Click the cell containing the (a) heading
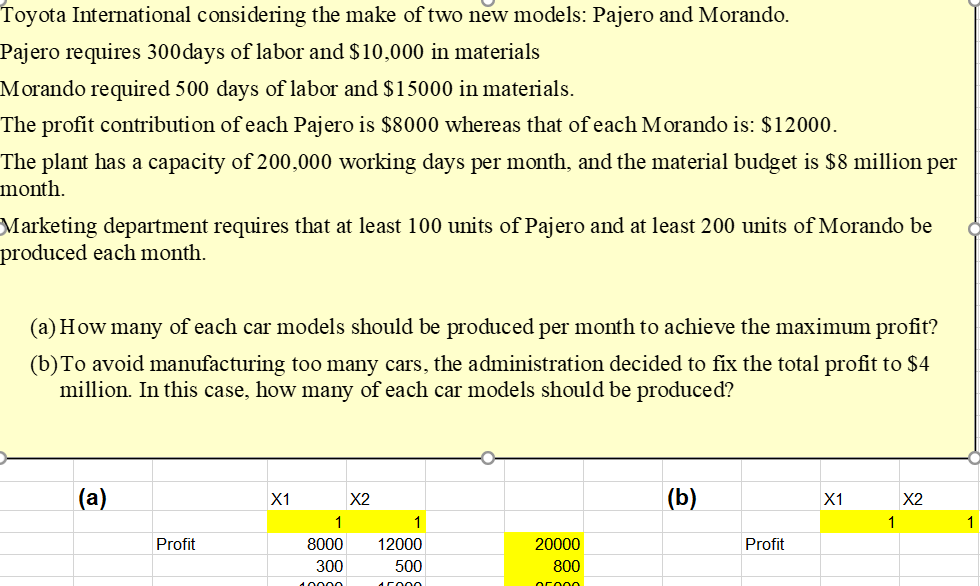This screenshot has width=980, height=586. click(91, 497)
